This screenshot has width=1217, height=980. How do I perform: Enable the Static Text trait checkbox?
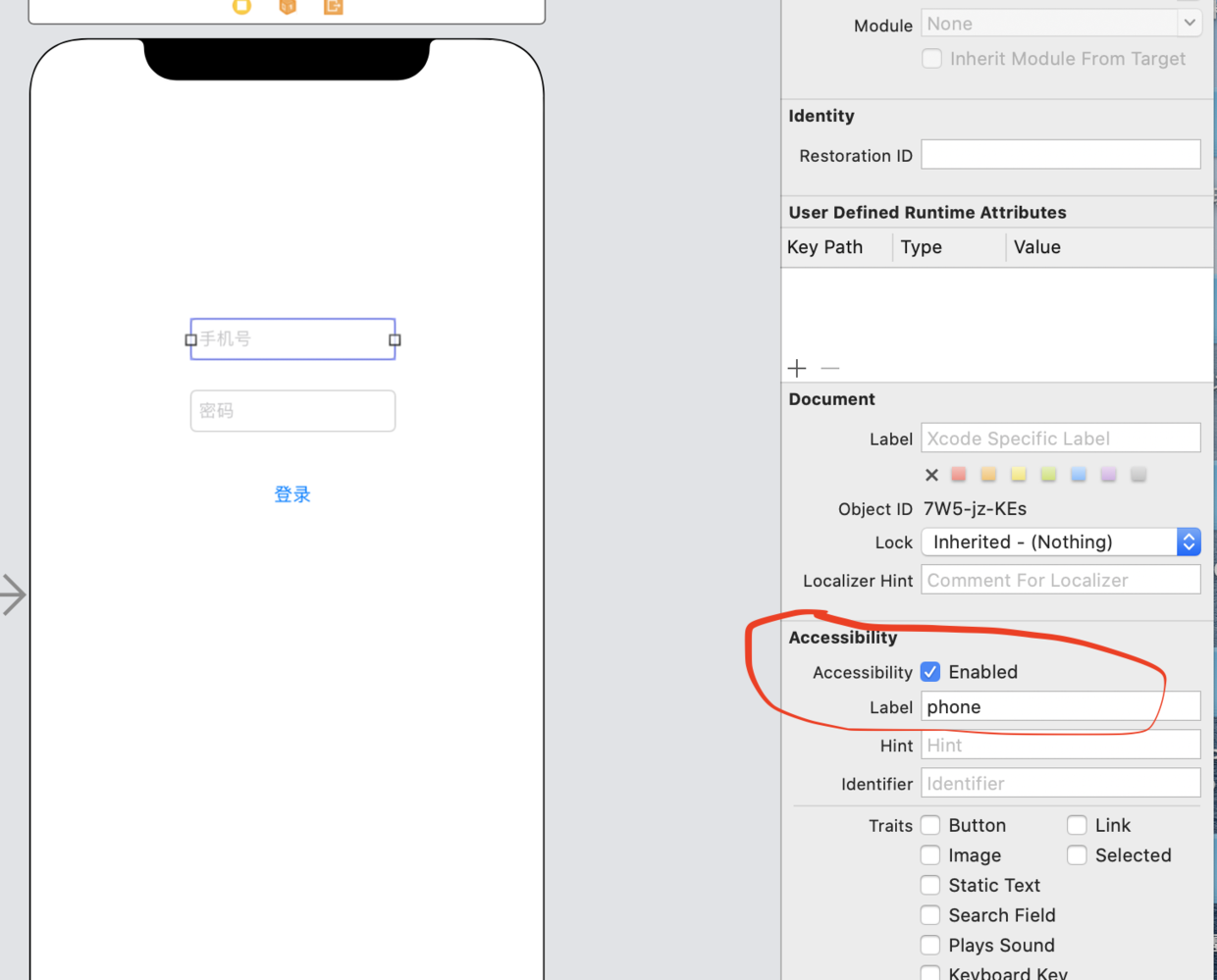click(x=930, y=885)
